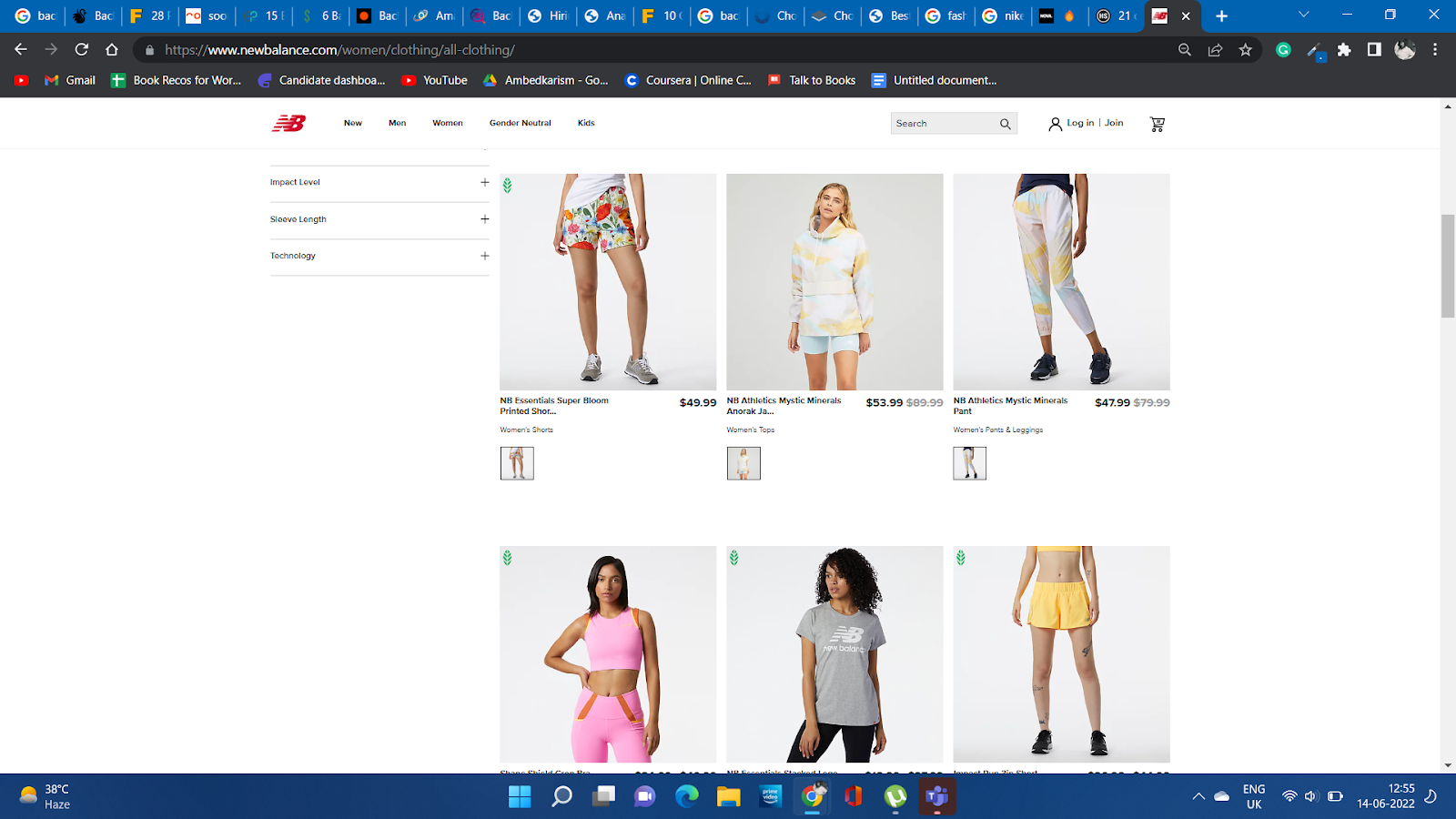Close the active New Balance tab
This screenshot has width=1456, height=819.
point(1186,15)
